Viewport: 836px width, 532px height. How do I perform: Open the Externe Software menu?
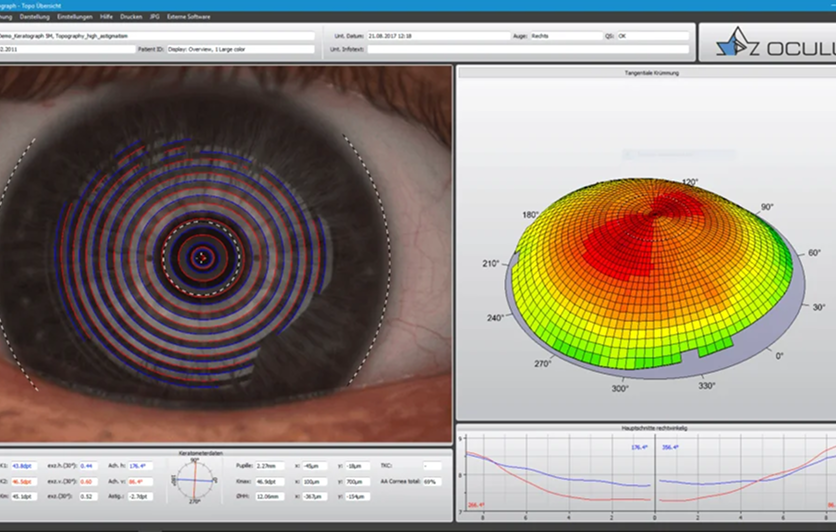pos(189,17)
